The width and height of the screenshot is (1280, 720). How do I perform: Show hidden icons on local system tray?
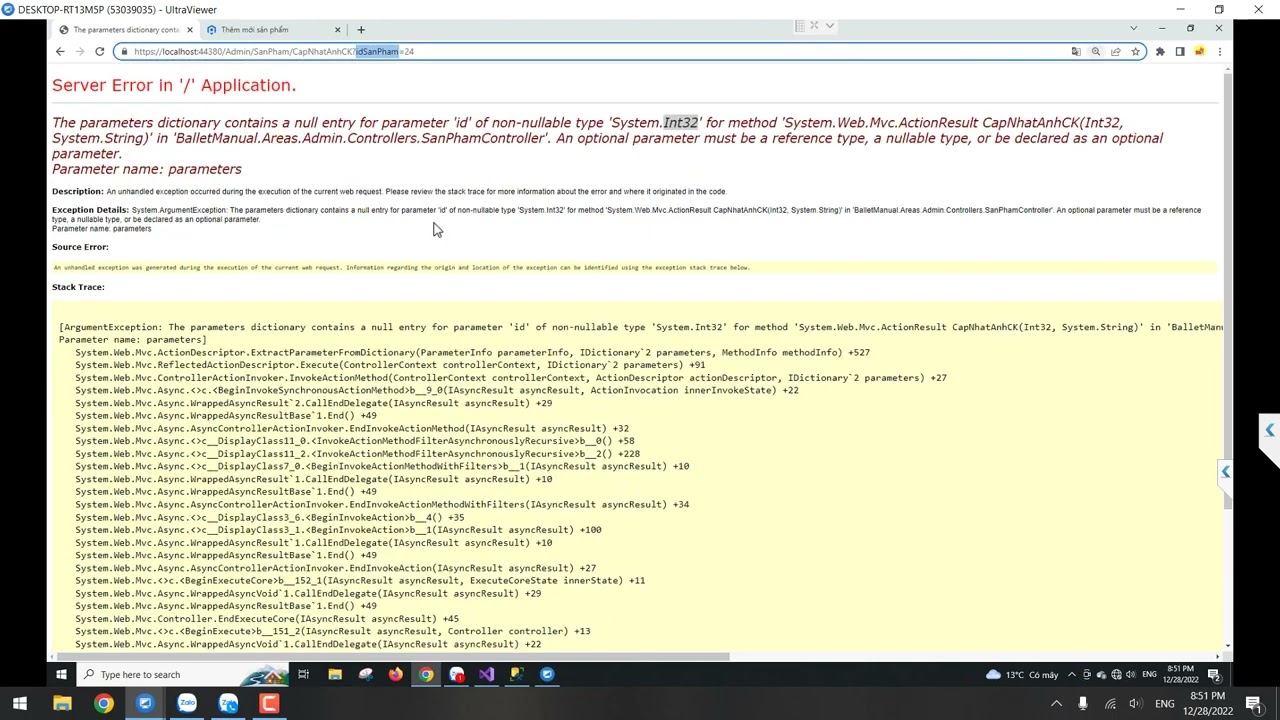pos(1056,704)
